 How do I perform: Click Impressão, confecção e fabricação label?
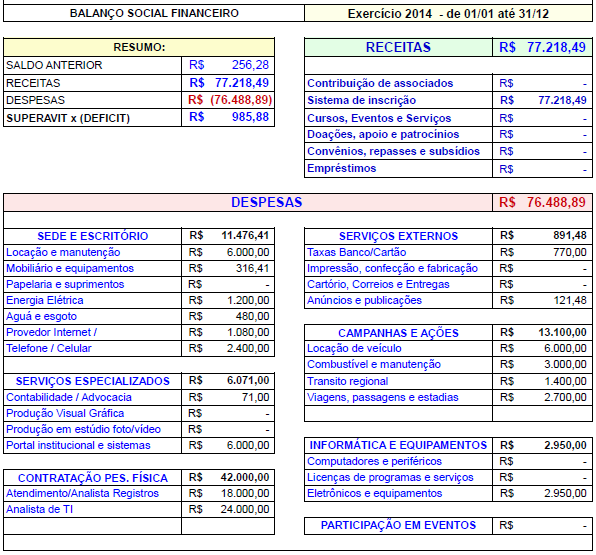(x=392, y=268)
